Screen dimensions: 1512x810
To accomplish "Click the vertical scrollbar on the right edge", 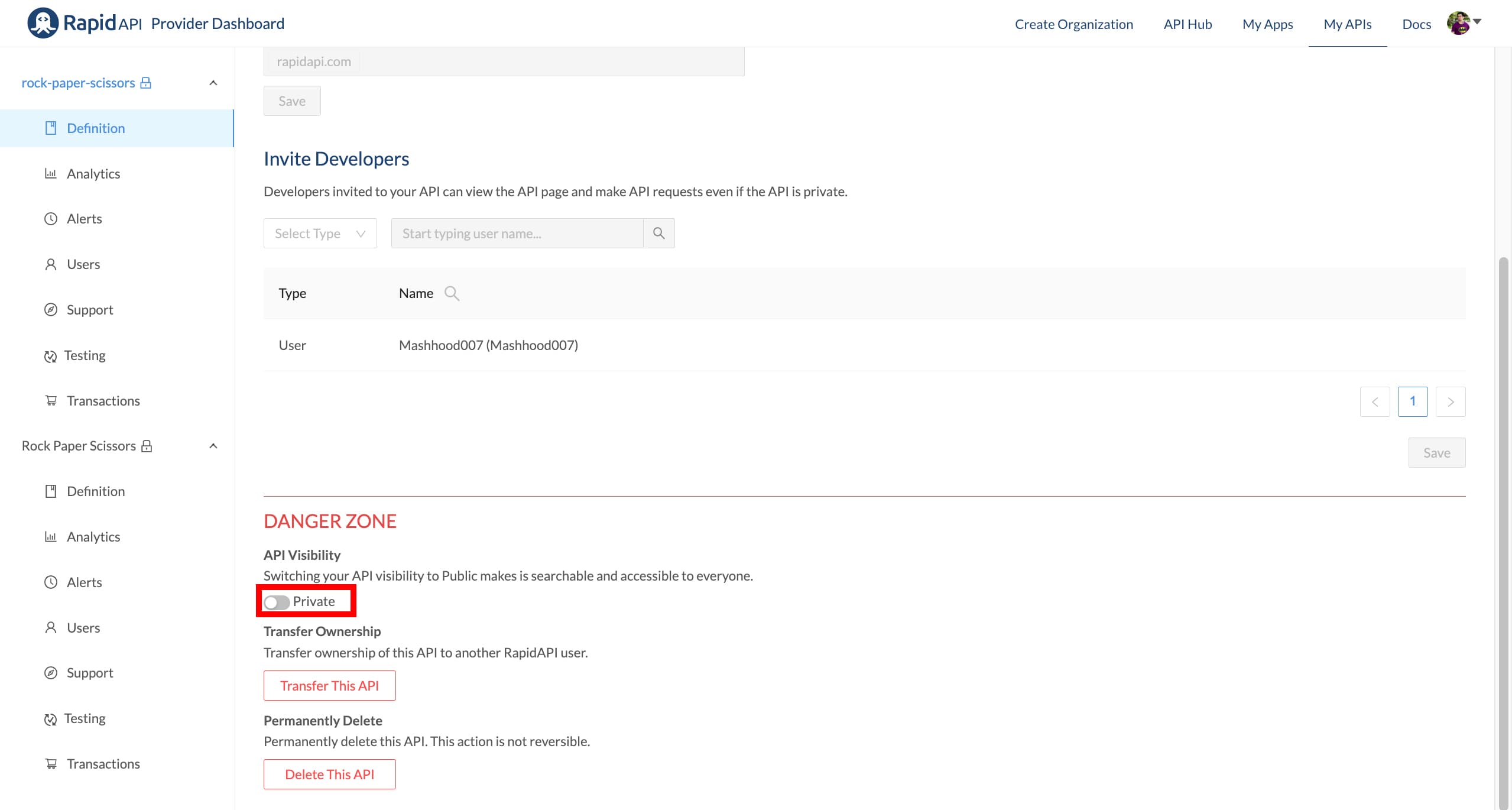I will point(1503,532).
